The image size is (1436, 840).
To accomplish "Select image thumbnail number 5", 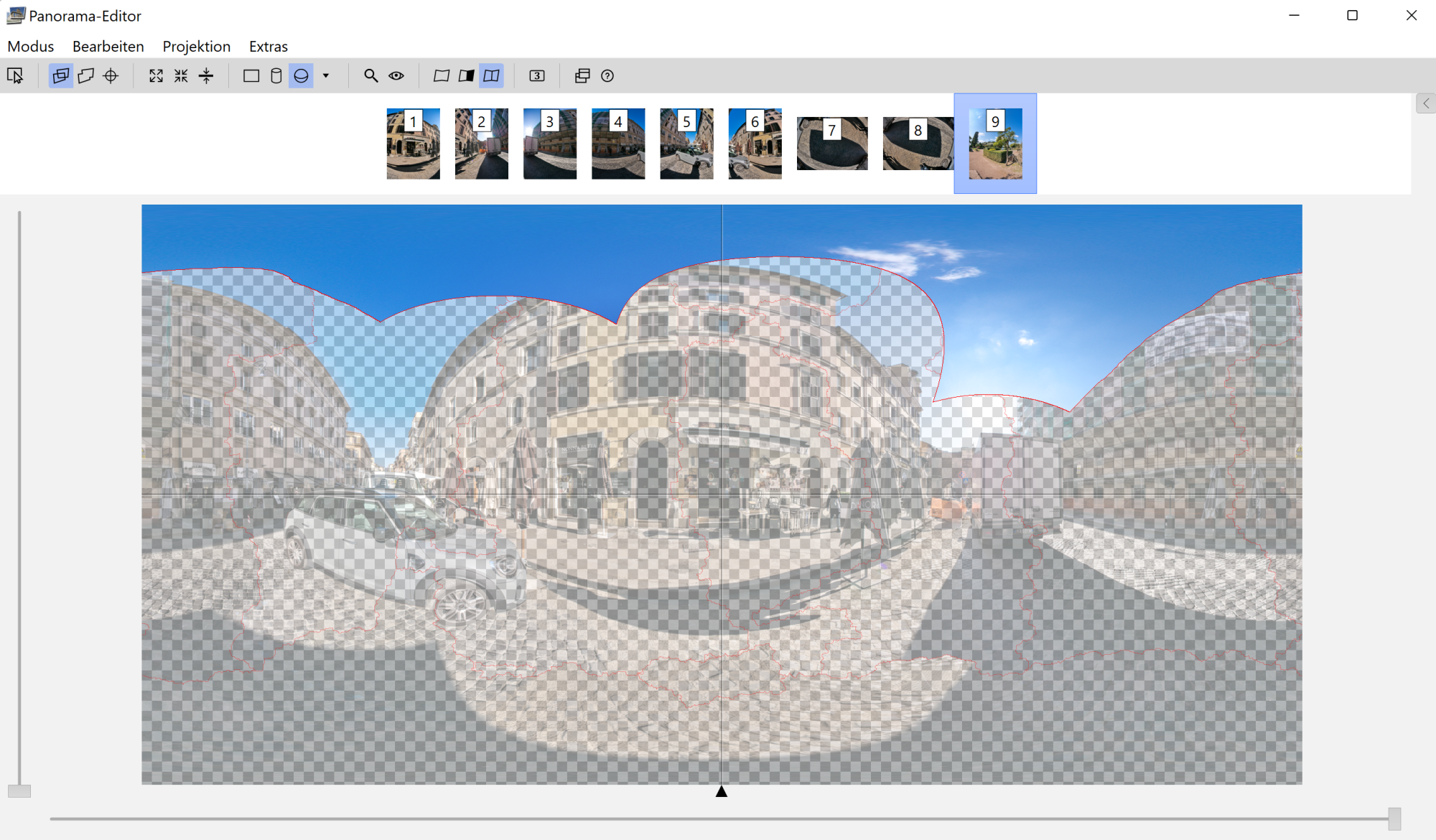I will point(686,143).
